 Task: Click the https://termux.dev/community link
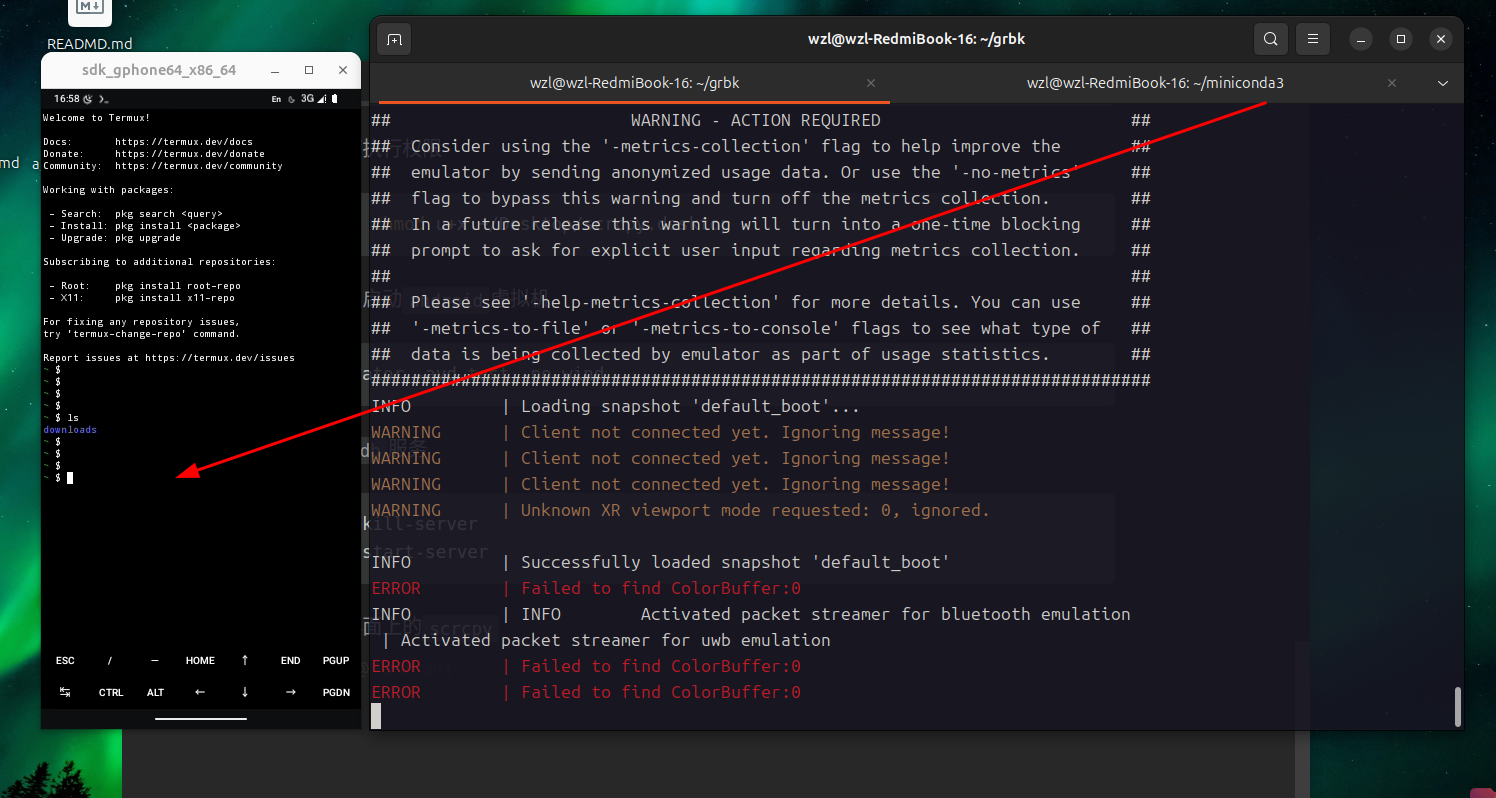pos(199,166)
